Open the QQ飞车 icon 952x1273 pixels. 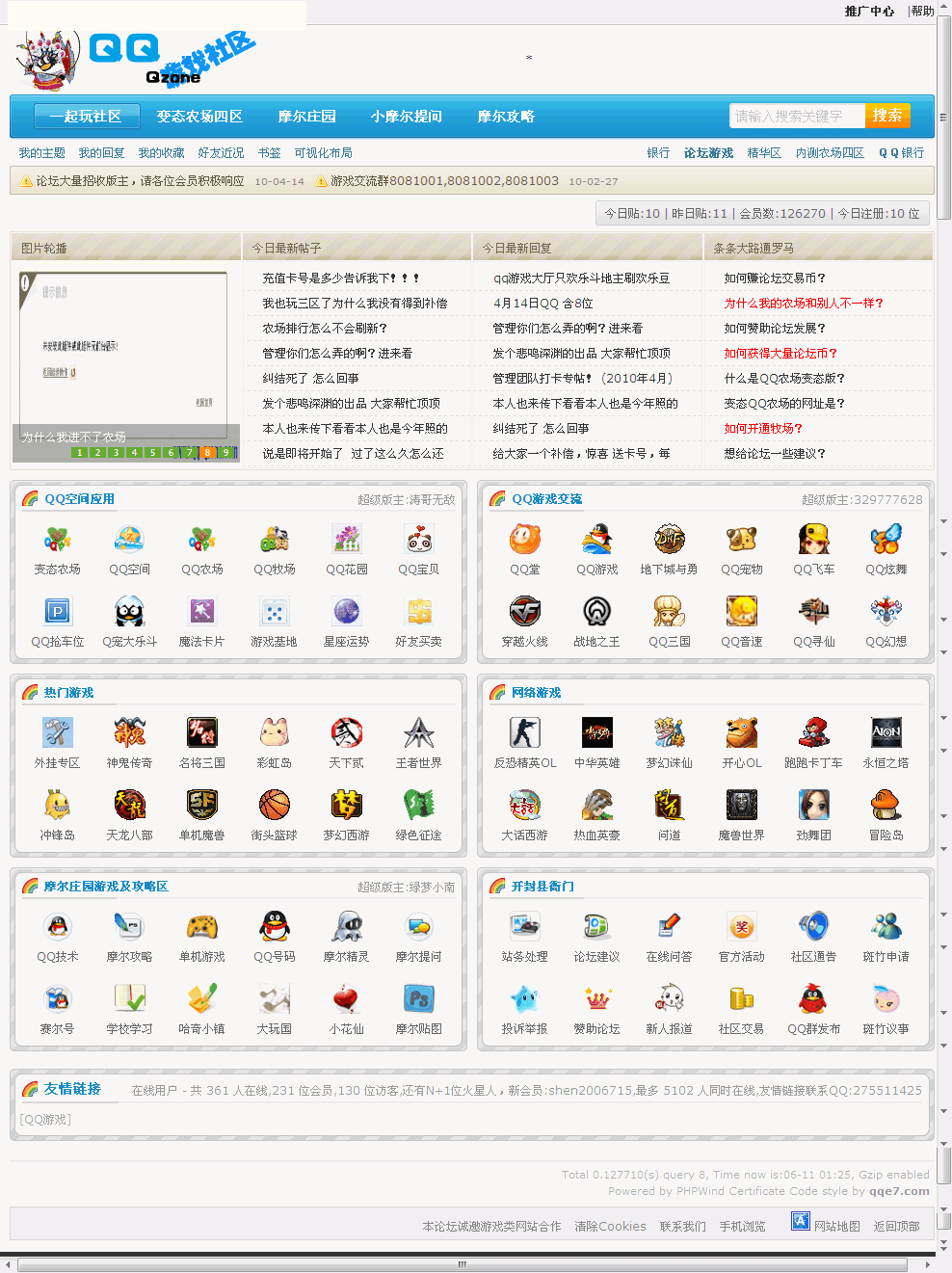pyautogui.click(x=813, y=540)
